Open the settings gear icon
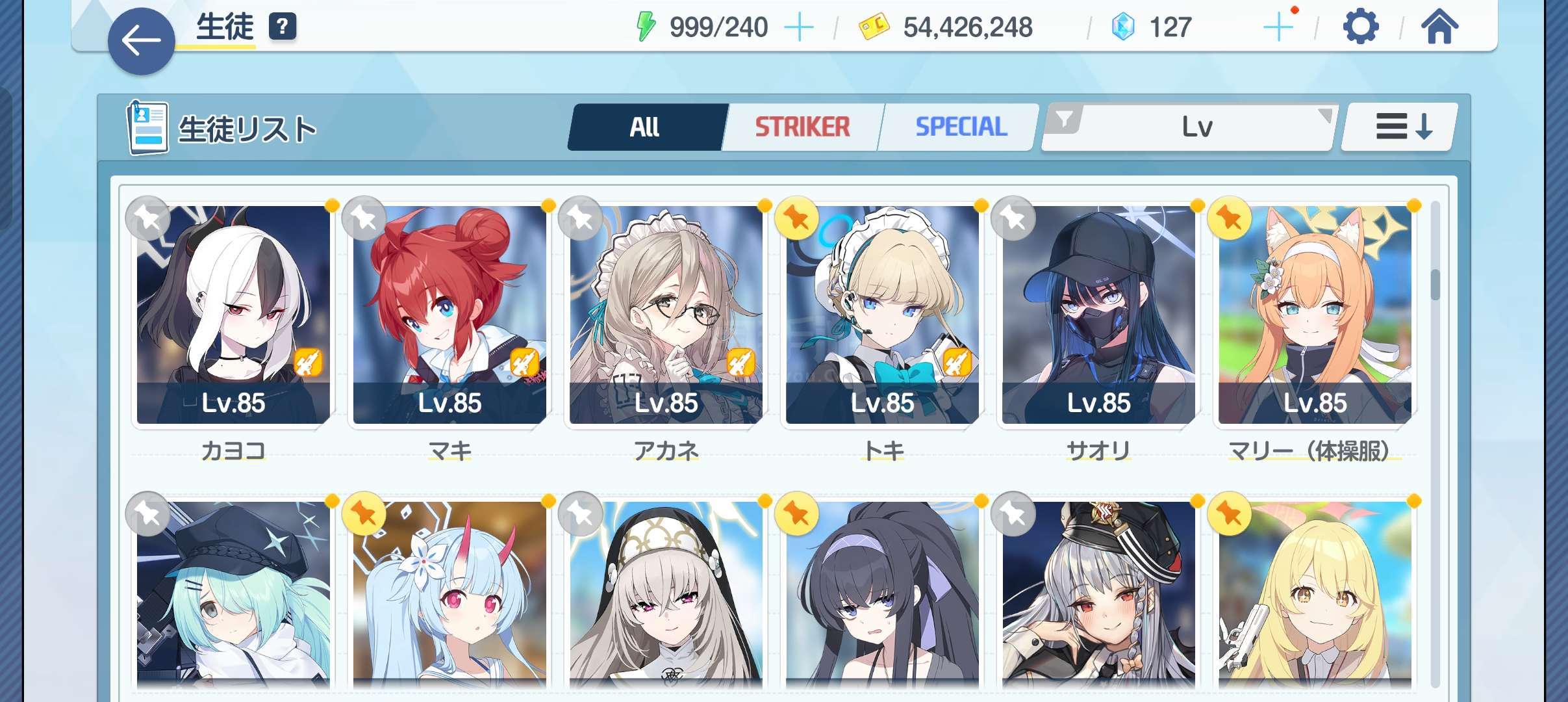Image resolution: width=1568 pixels, height=702 pixels. click(x=1360, y=27)
